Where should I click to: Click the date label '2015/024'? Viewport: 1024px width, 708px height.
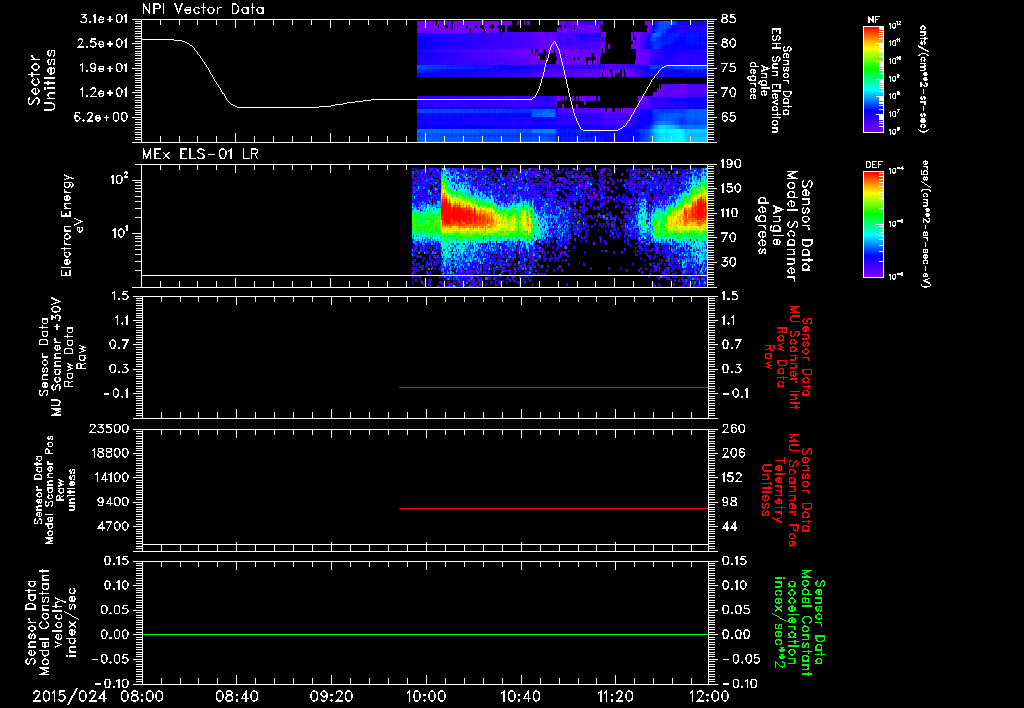(70, 696)
